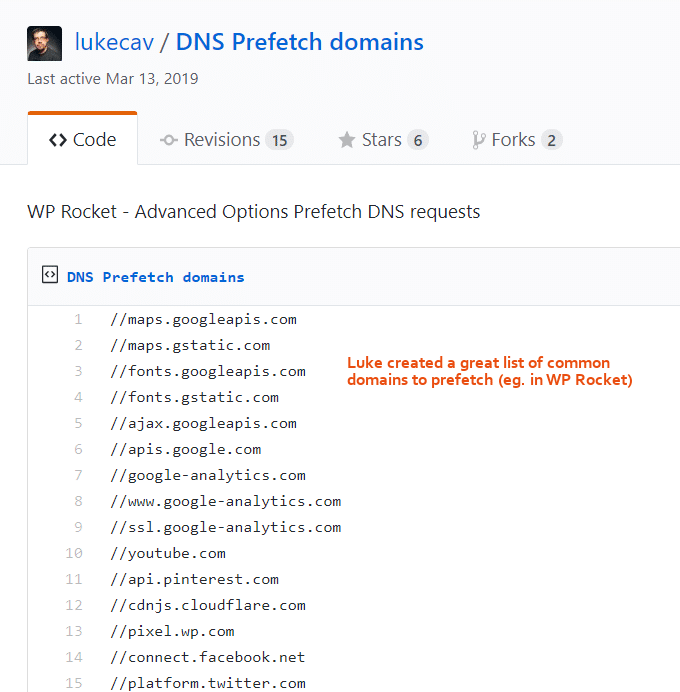Select the Code tab
Viewport: 680px width, 692px height.
[83, 139]
